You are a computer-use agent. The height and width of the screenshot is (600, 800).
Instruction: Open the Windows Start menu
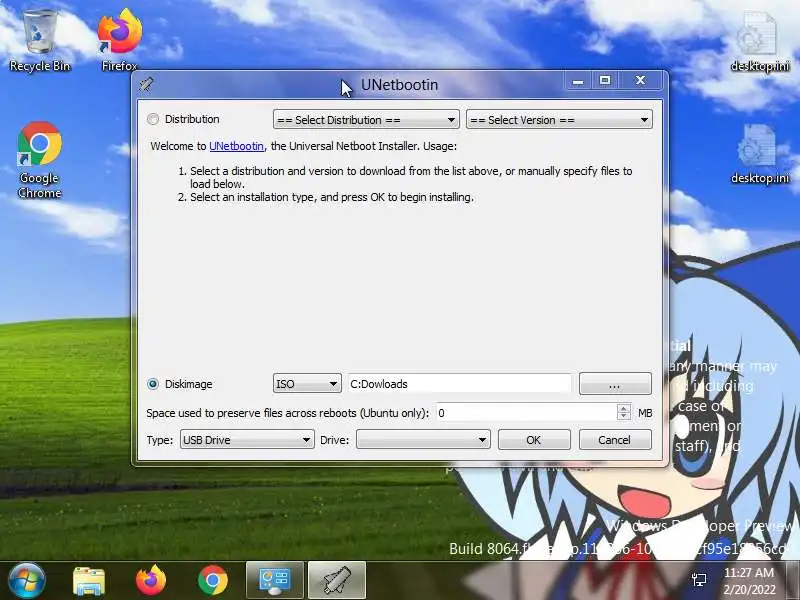[x=27, y=581]
